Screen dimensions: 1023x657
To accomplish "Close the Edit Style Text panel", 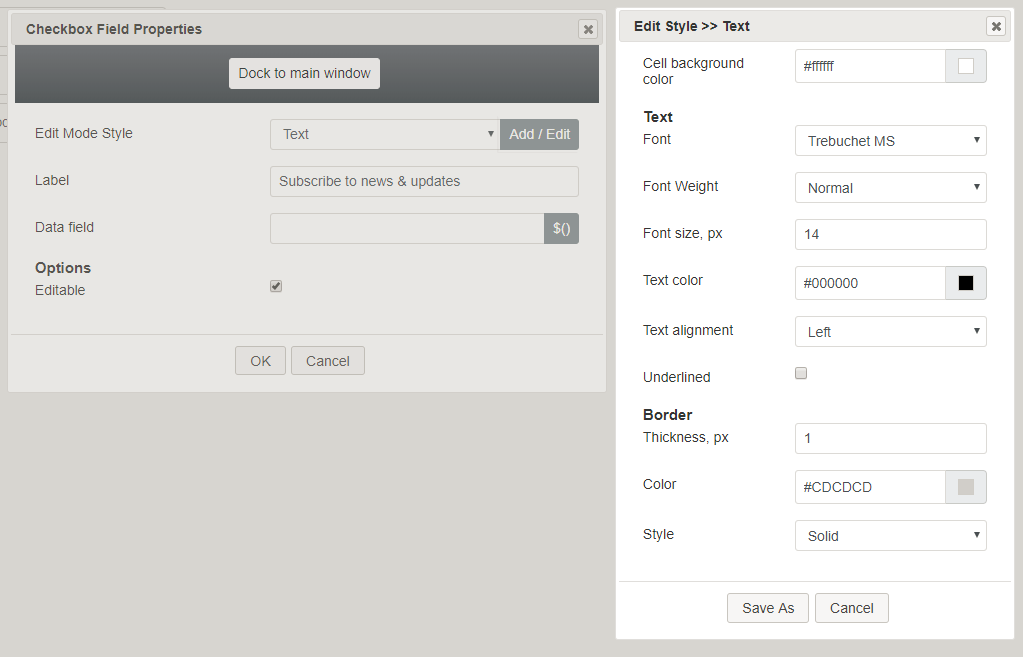I will coord(996,26).
